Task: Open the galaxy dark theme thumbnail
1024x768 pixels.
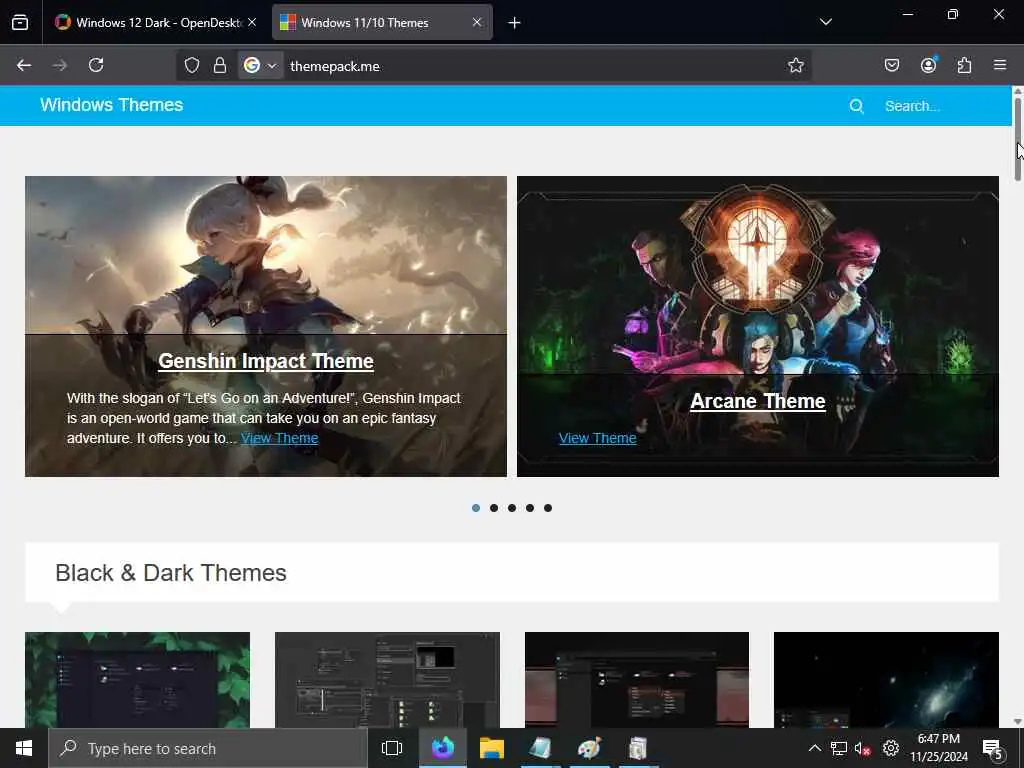Action: point(886,679)
